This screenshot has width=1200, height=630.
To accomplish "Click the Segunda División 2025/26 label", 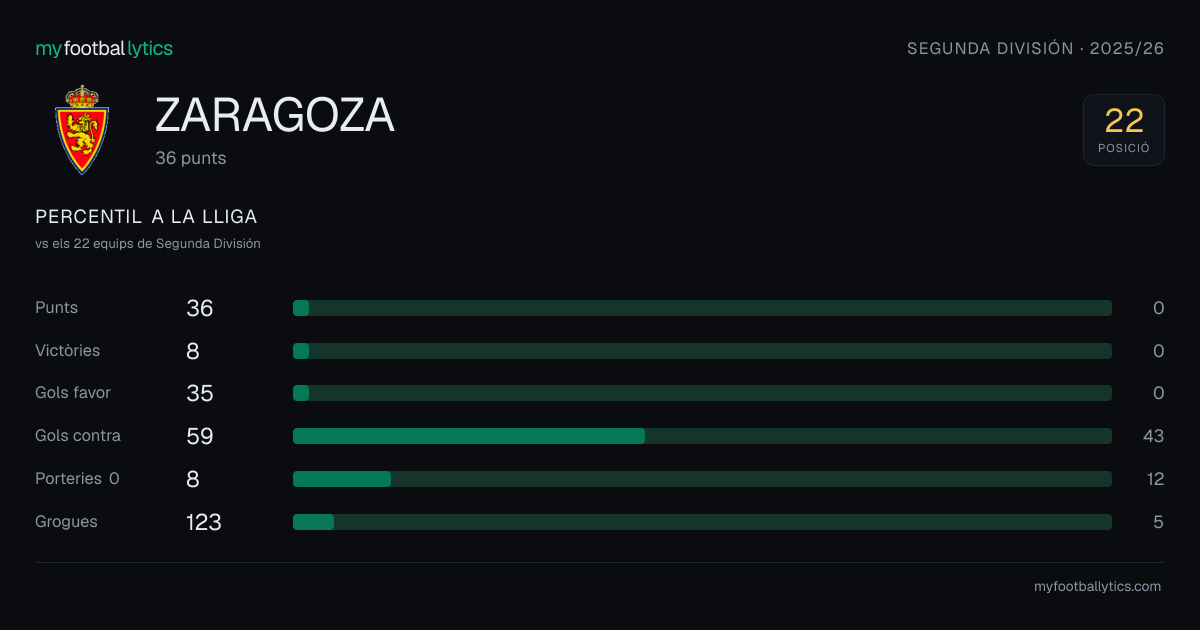I will 1036,48.
